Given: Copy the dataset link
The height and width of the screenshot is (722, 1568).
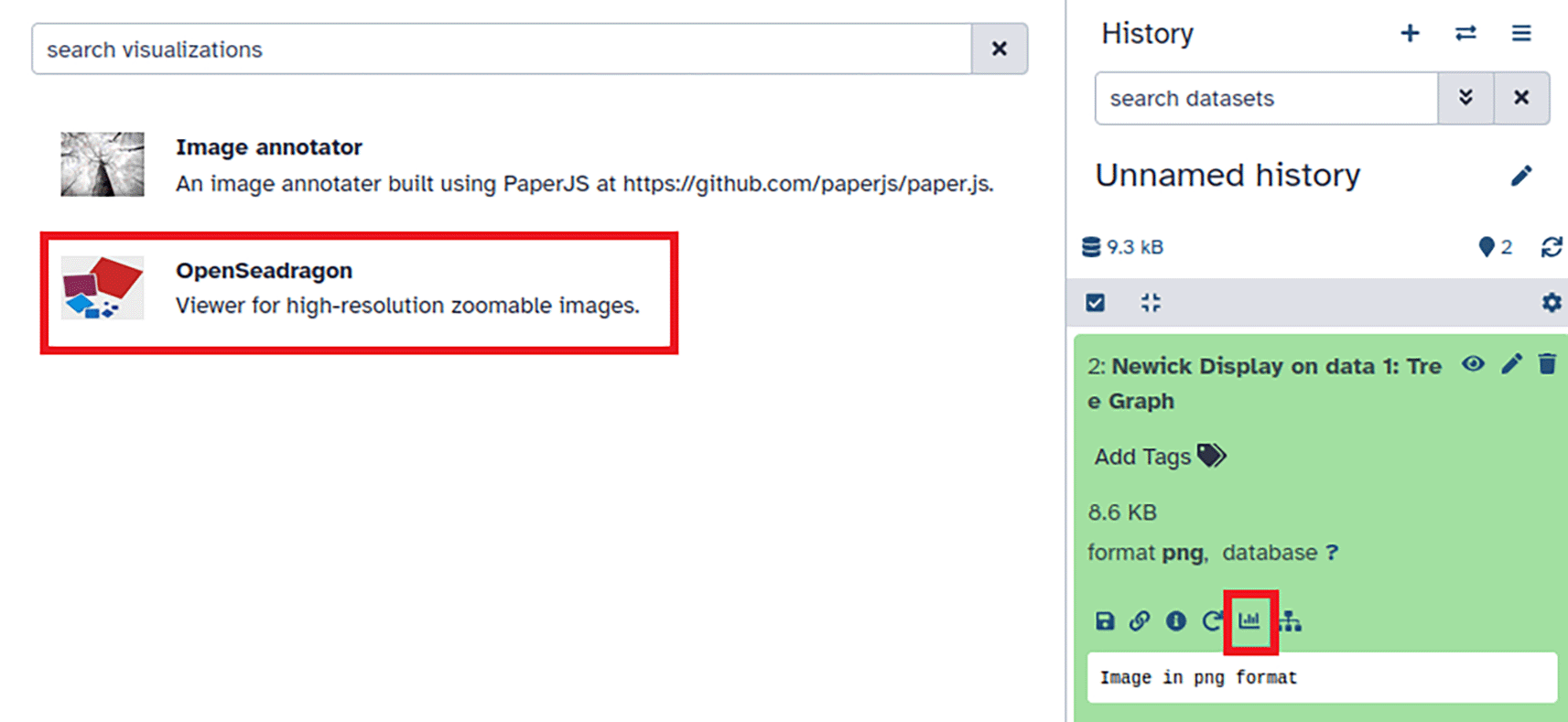Looking at the screenshot, I should click(x=1140, y=621).
